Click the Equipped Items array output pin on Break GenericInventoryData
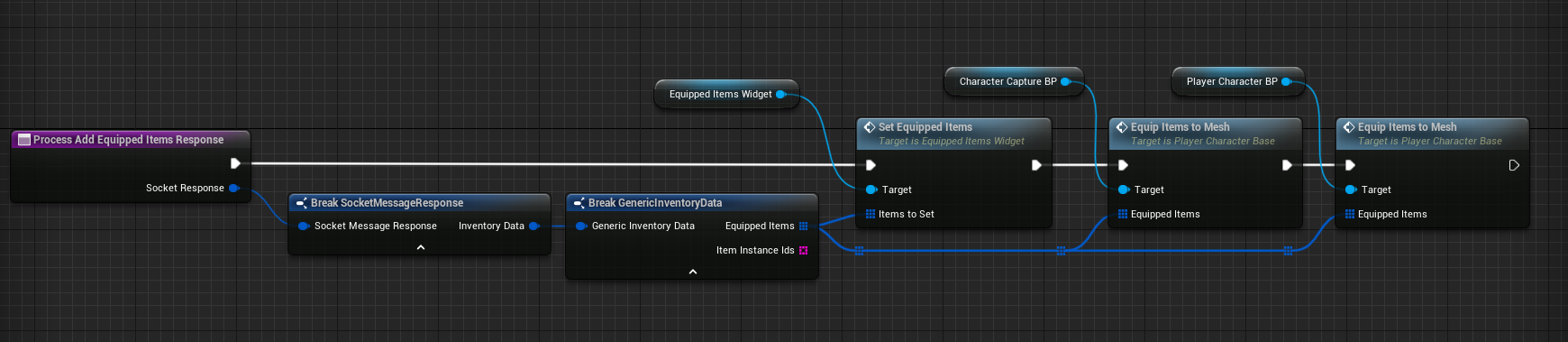The width and height of the screenshot is (1568, 342). point(803,226)
